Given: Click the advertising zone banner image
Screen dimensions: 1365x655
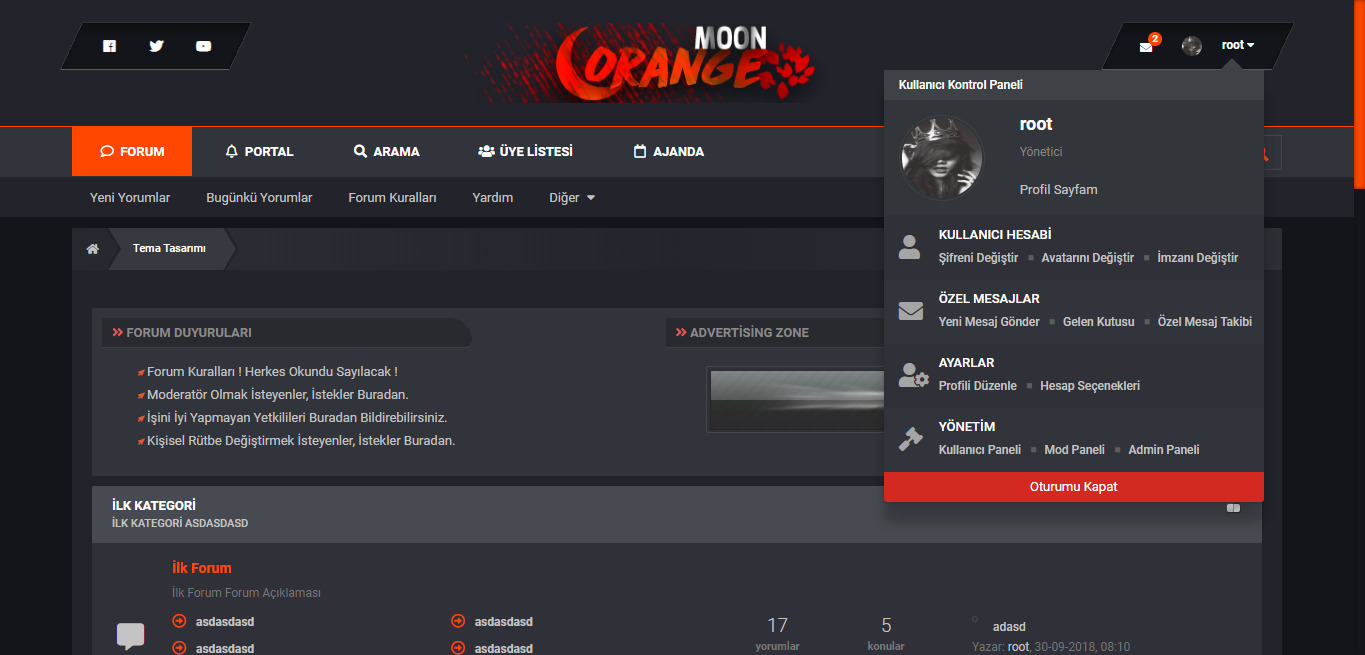Looking at the screenshot, I should pyautogui.click(x=795, y=400).
